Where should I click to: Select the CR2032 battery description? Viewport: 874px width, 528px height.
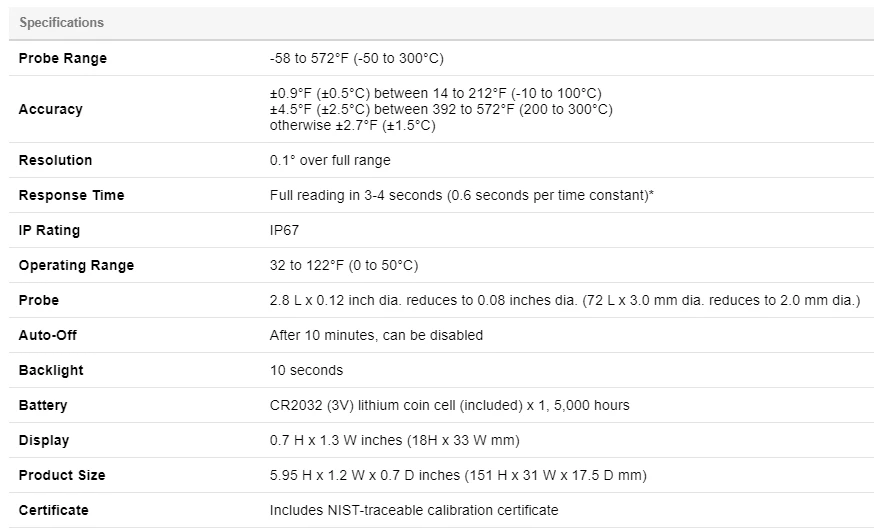(x=449, y=405)
